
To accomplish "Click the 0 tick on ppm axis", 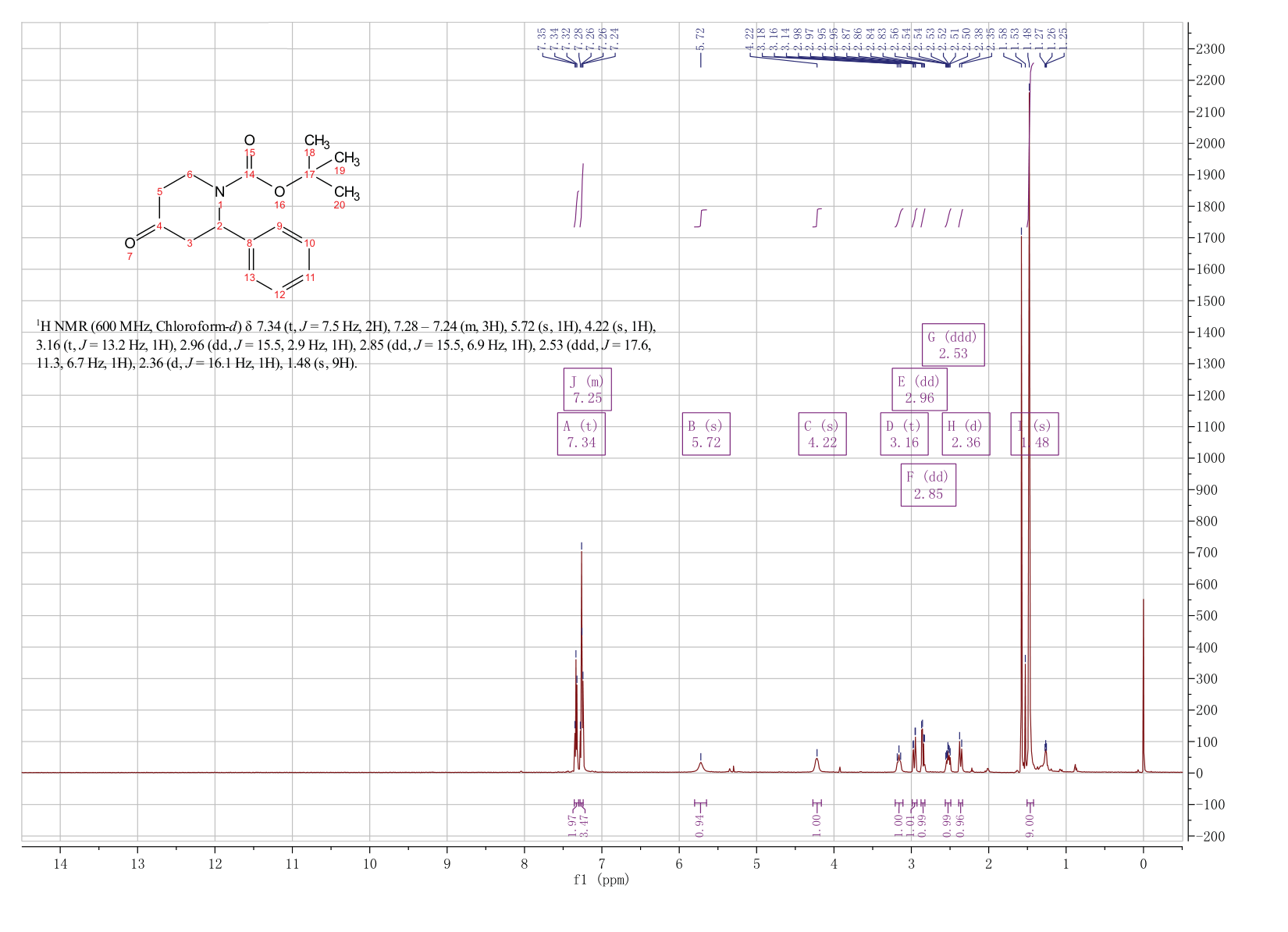I will (x=1143, y=863).
